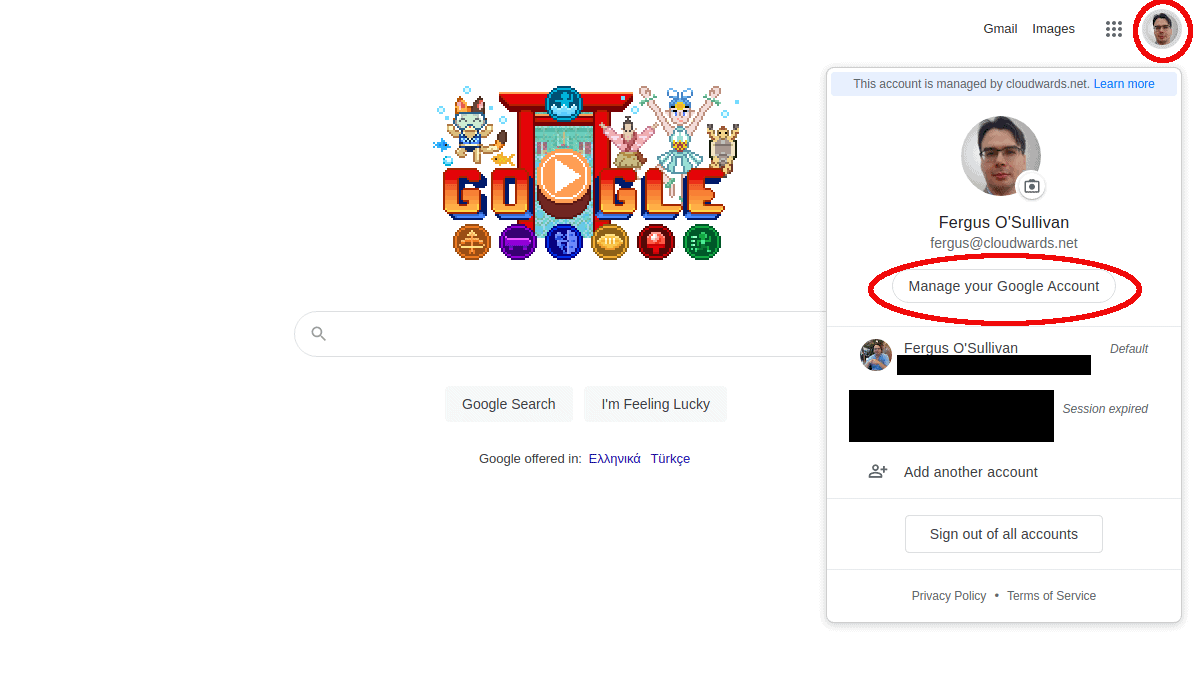Click the small avatar beside Fergus O'Sullivan Default
The width and height of the screenshot is (1193, 690).
point(876,355)
